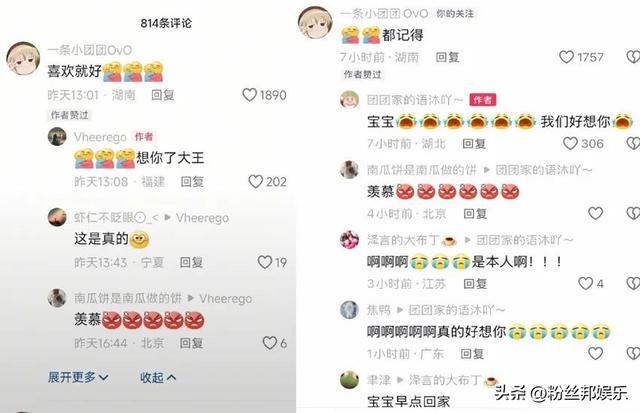
Task: Tap heart icon beside 1757 likes count
Action: 566,57
